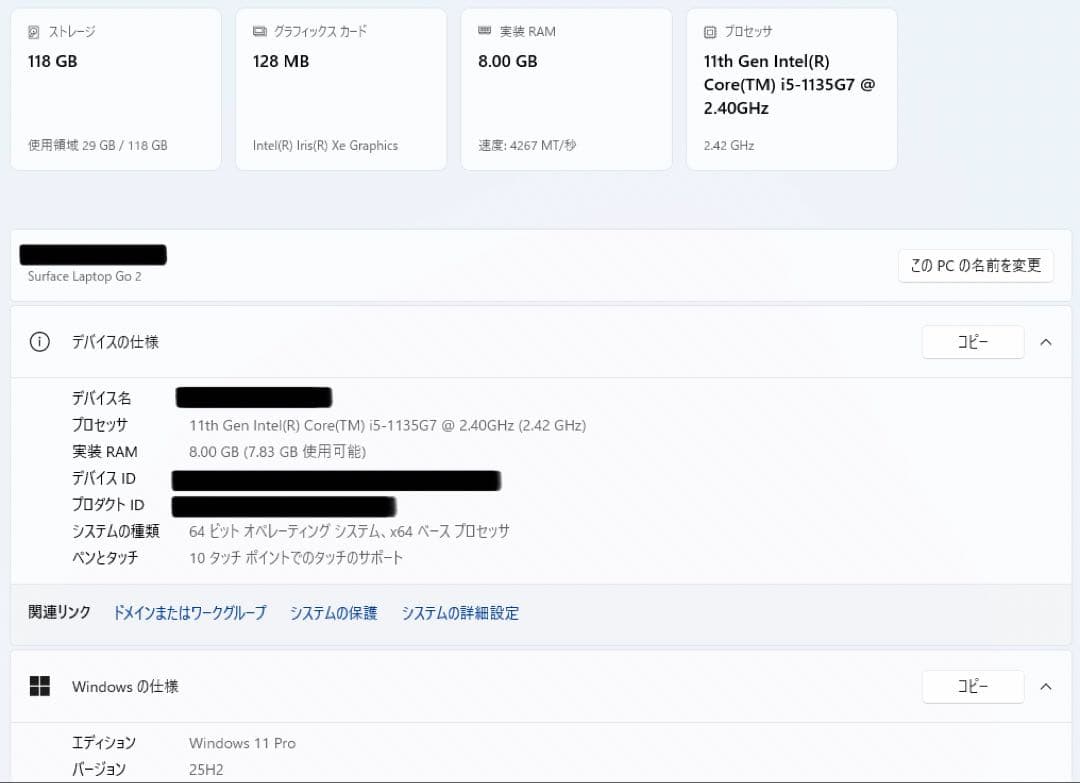Click 8.00 GB (7.83 GB 使用可能) value

277,452
